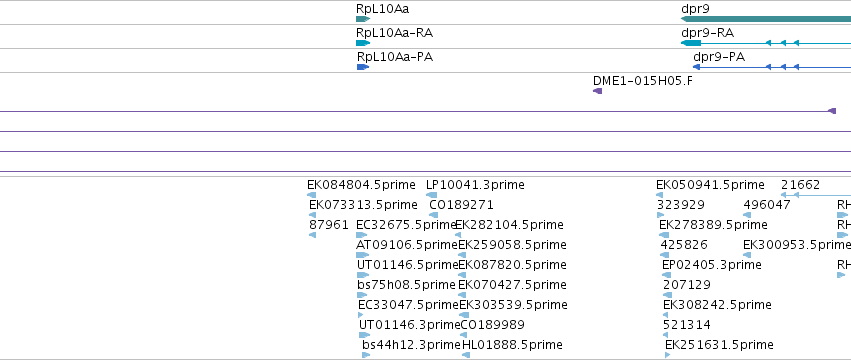Click the RpL10Aa gene label
Image resolution: width=851 pixels, height=360 pixels.
tap(383, 9)
